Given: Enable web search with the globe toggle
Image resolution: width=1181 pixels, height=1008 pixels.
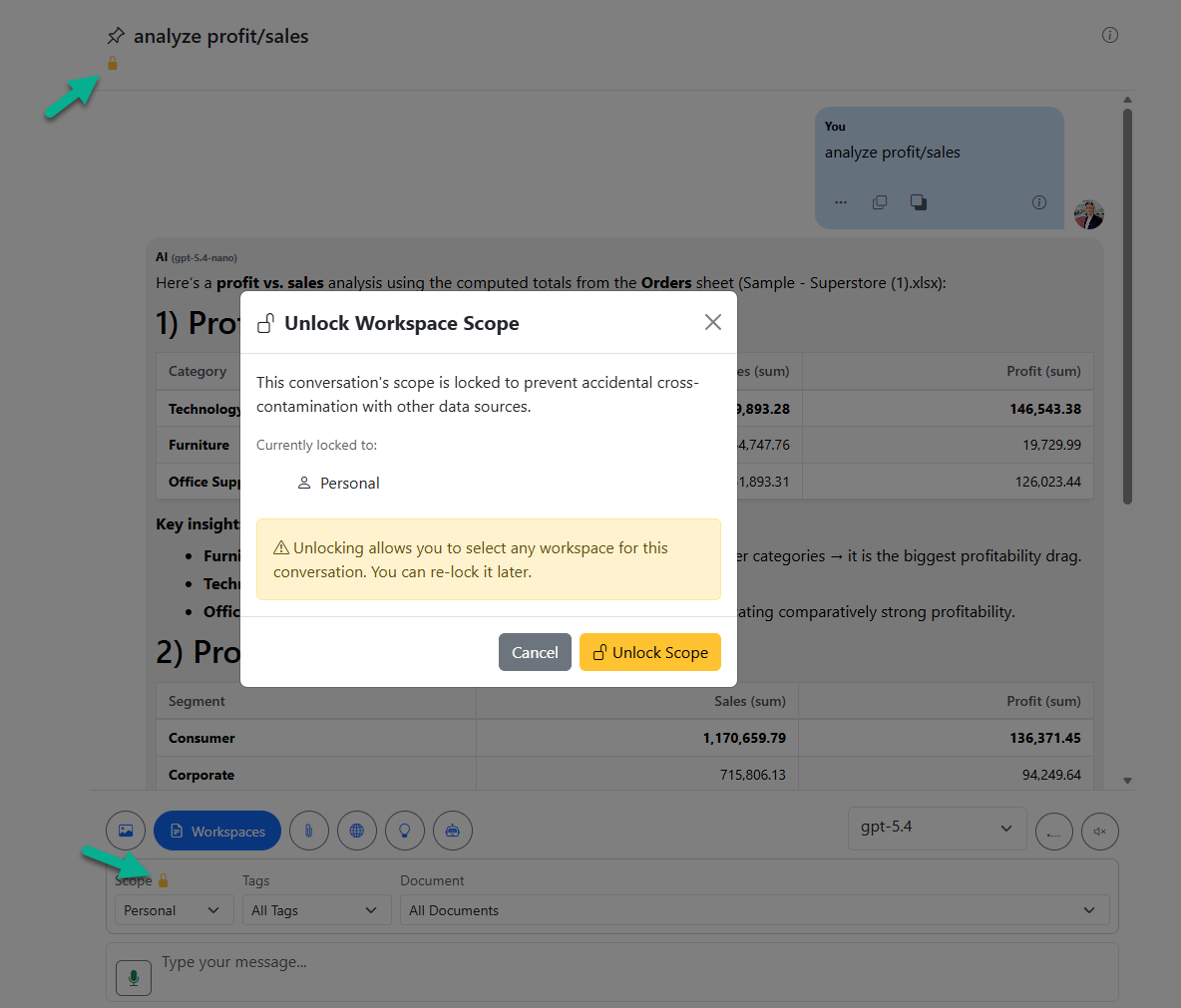Looking at the screenshot, I should pyautogui.click(x=357, y=830).
